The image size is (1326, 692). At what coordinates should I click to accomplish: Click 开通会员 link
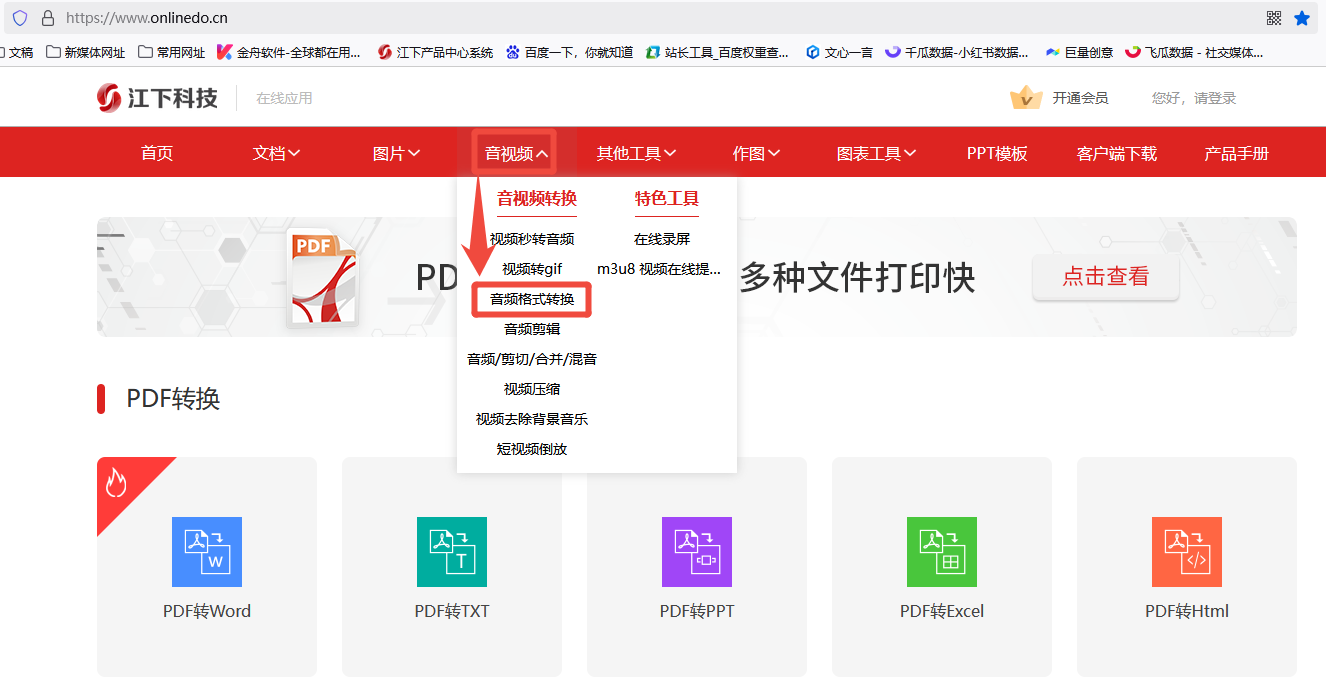pos(1080,98)
